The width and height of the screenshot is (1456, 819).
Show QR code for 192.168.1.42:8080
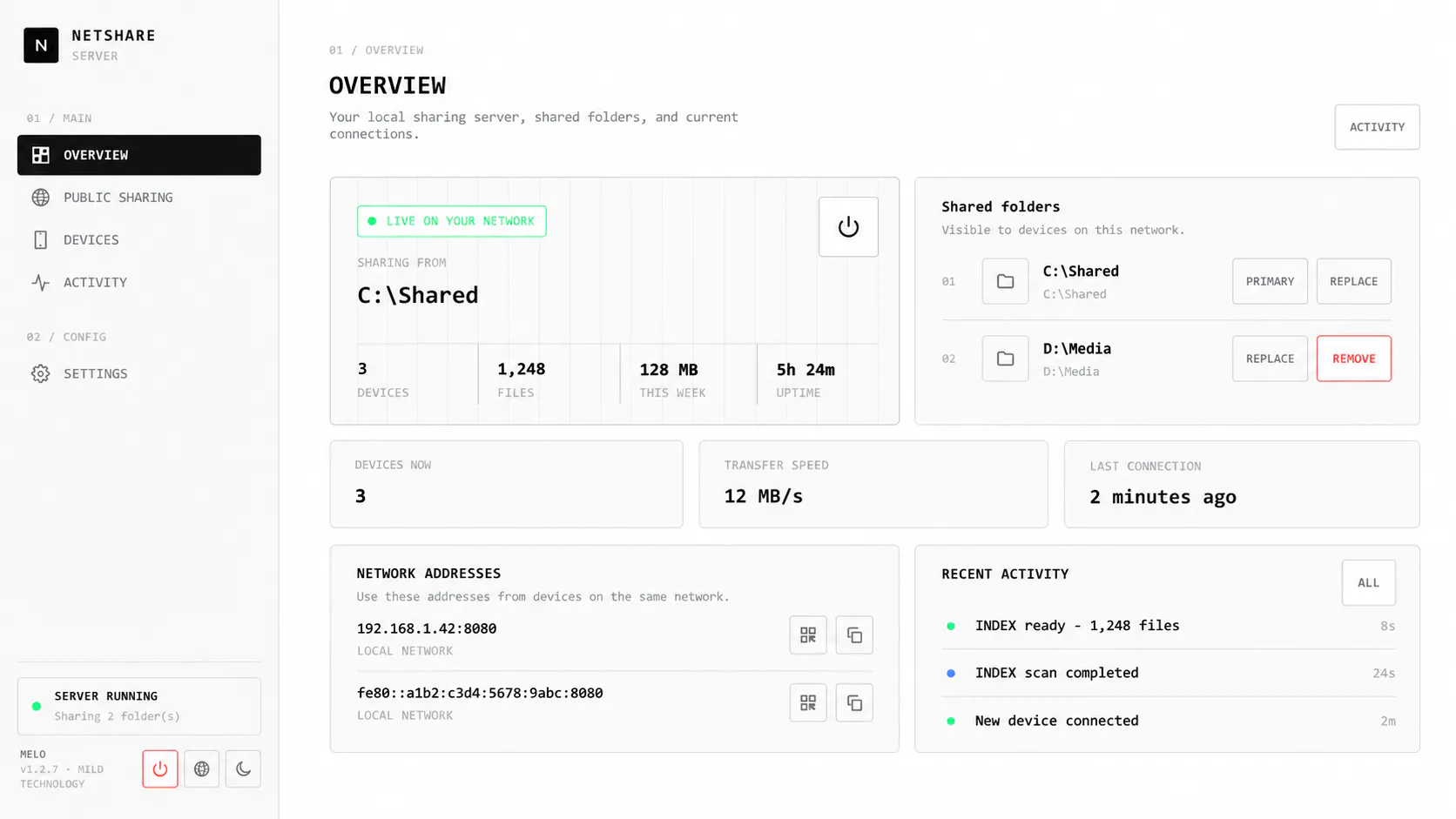[x=808, y=635]
